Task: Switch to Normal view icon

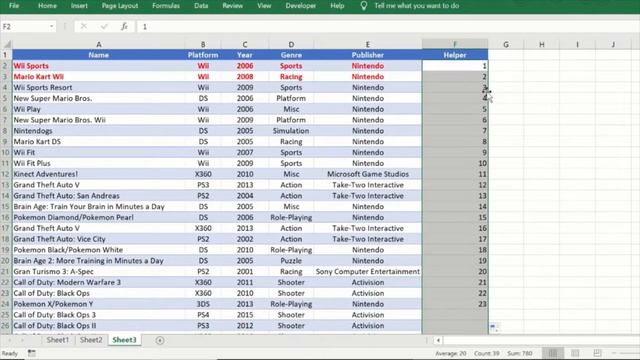Action: (x=553, y=353)
